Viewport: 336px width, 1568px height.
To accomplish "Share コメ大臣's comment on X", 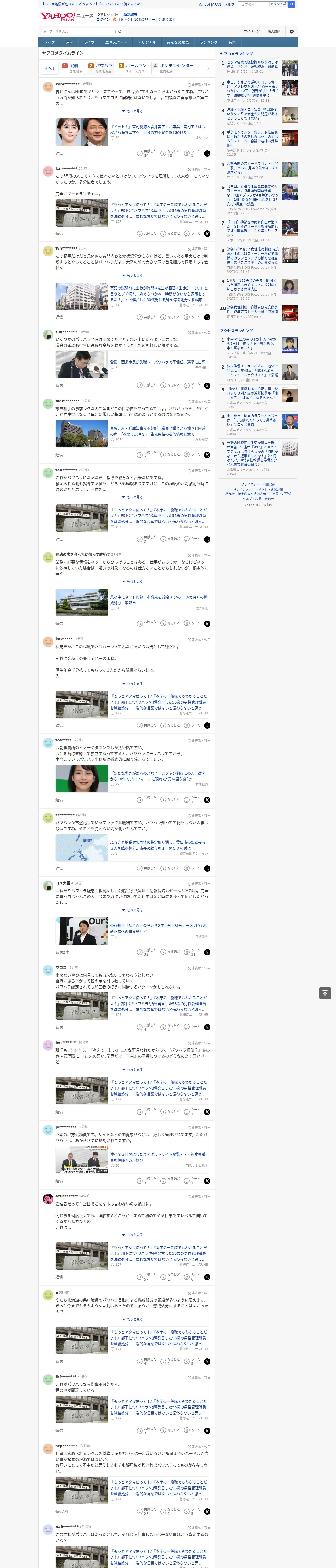I will click(x=207, y=953).
